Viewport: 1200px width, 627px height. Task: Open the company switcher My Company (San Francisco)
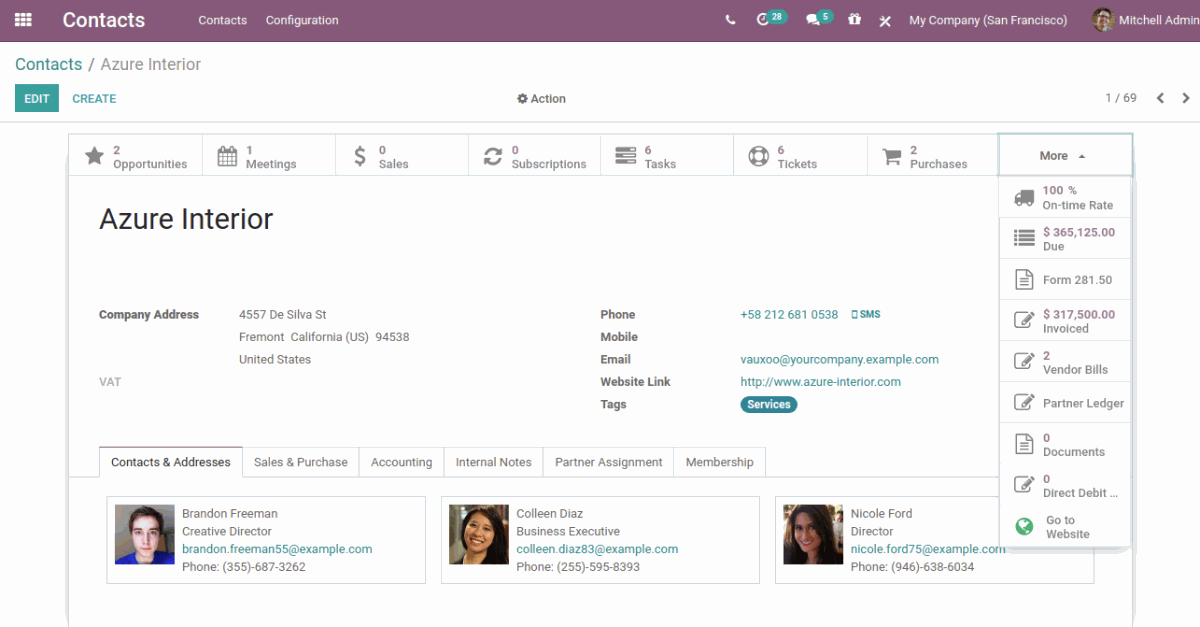[987, 20]
